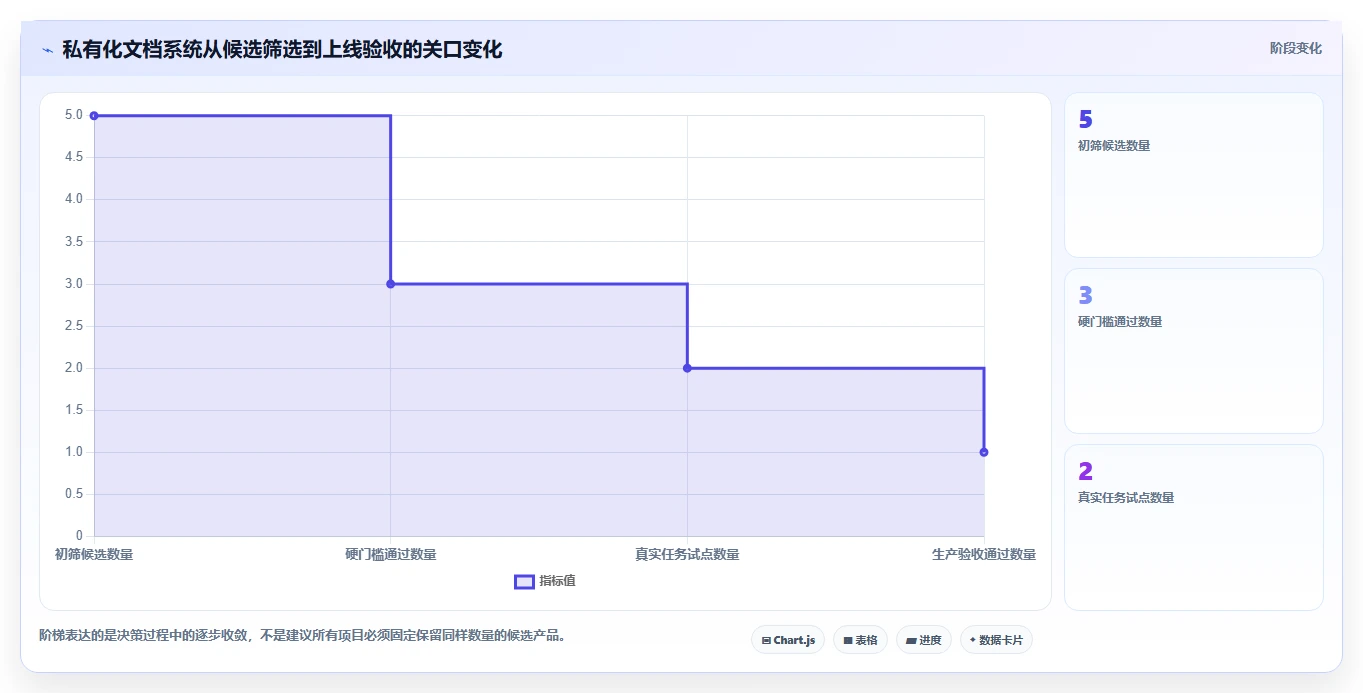Open the 硬门槛通过数量 stat card
The height and width of the screenshot is (693, 1363).
[1194, 351]
